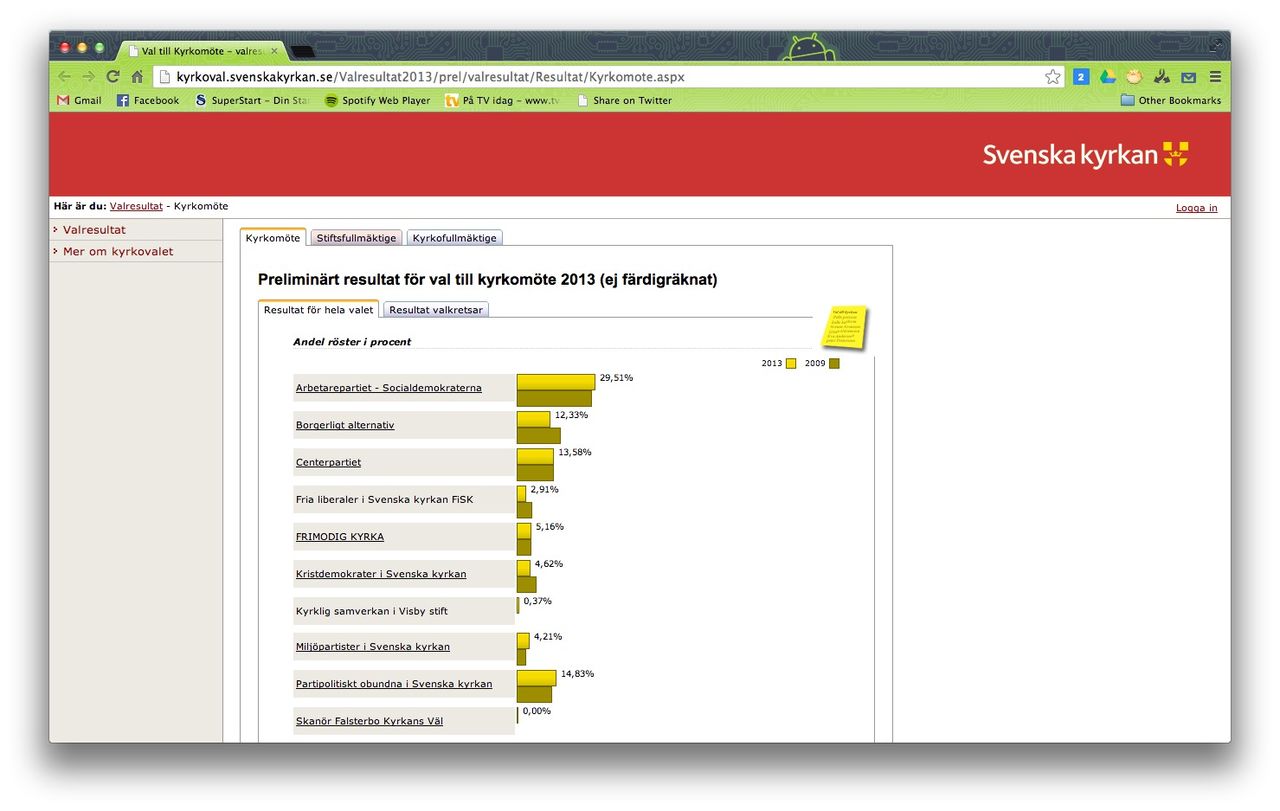The height and width of the screenshot is (811, 1280).
Task: Switch to the Kyrkofullmäktige tab
Action: [454, 237]
